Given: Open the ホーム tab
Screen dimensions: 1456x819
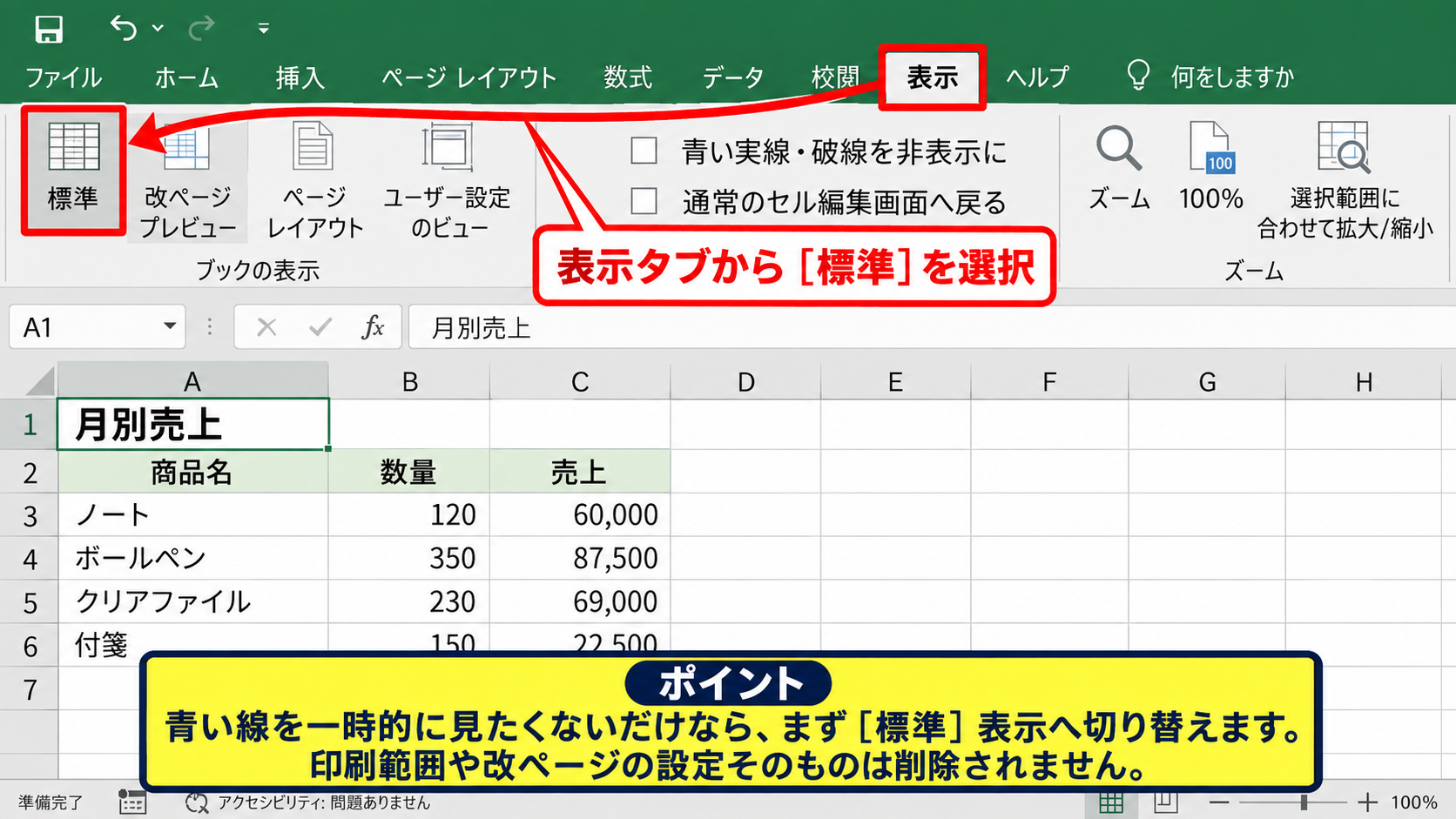Looking at the screenshot, I should (x=186, y=77).
